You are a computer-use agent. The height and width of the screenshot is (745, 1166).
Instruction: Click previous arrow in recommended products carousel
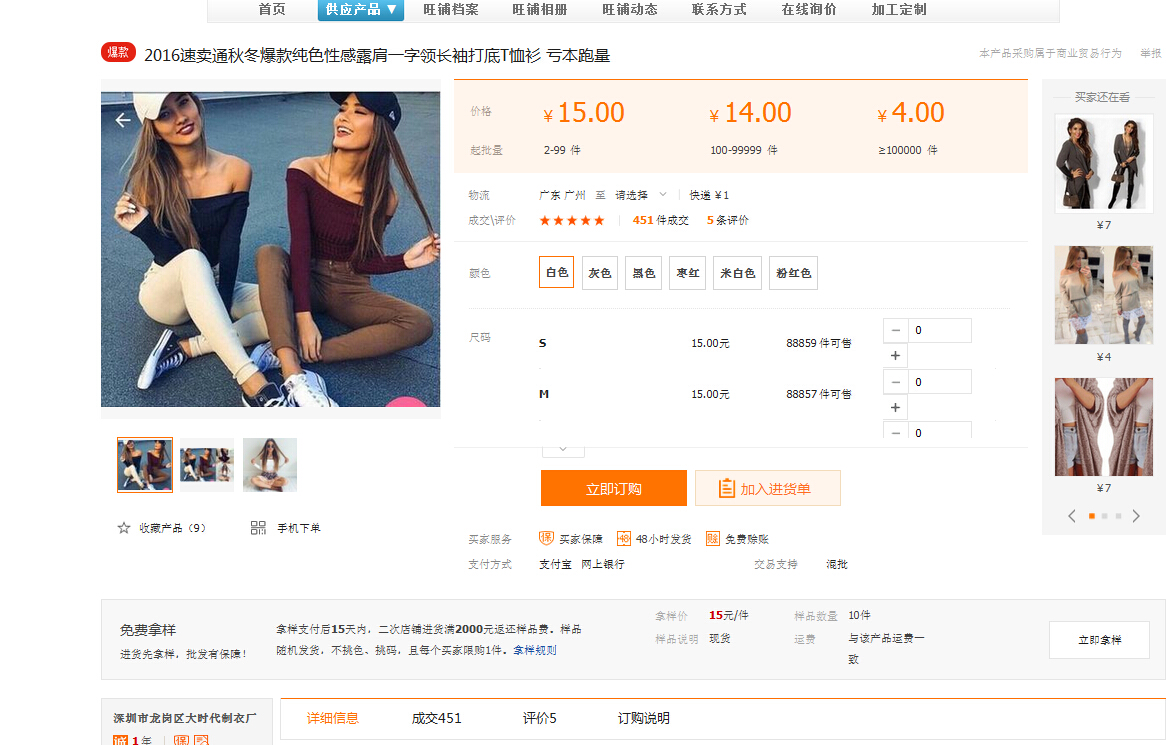(x=1072, y=516)
